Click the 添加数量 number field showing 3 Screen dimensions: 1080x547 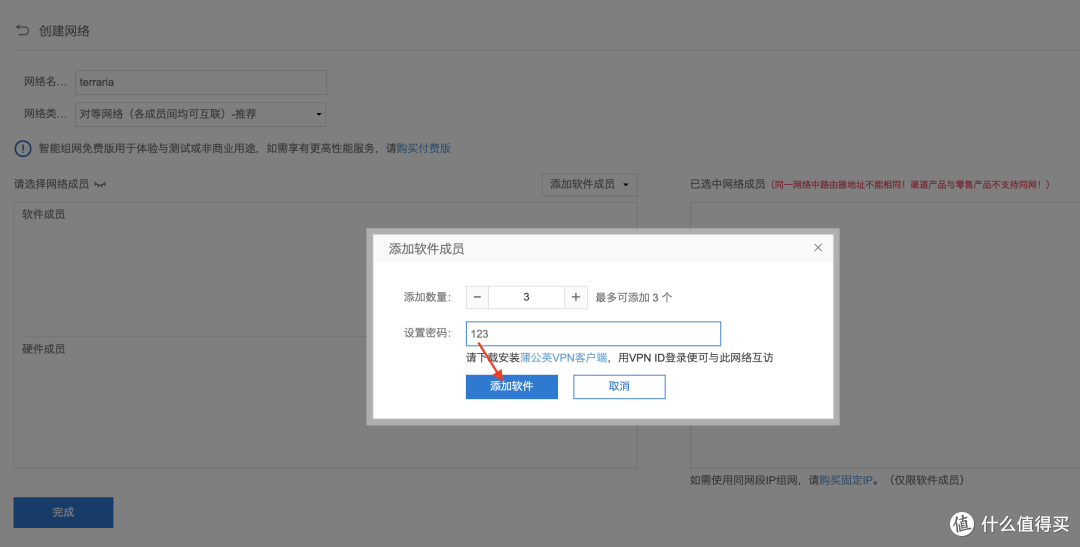(x=526, y=297)
